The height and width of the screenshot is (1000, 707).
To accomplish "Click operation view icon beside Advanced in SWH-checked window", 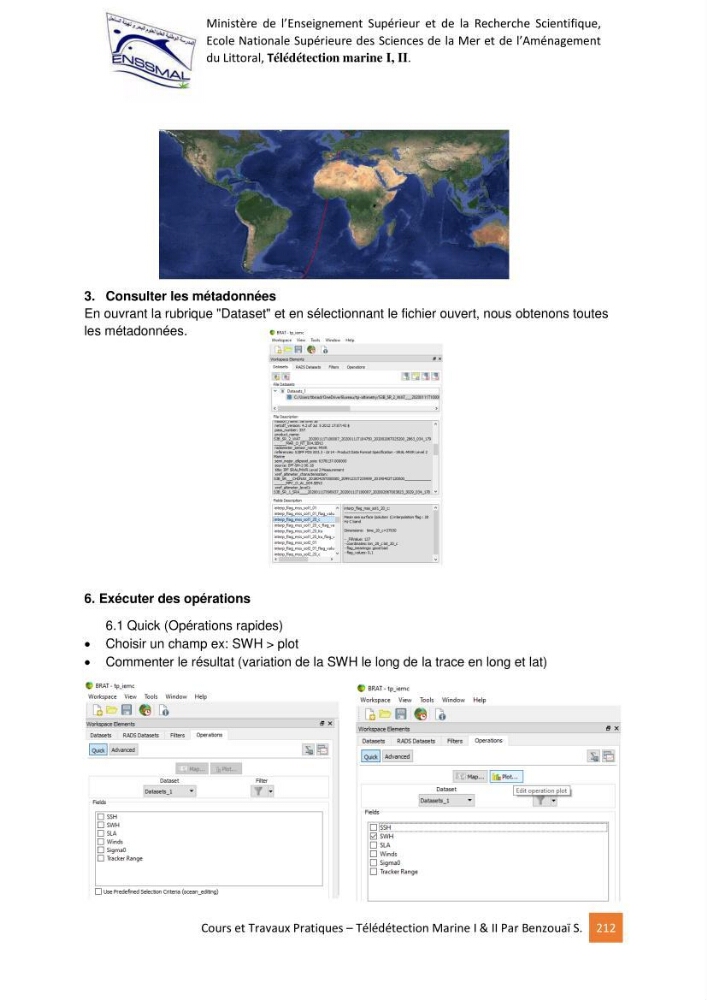I will 594,756.
